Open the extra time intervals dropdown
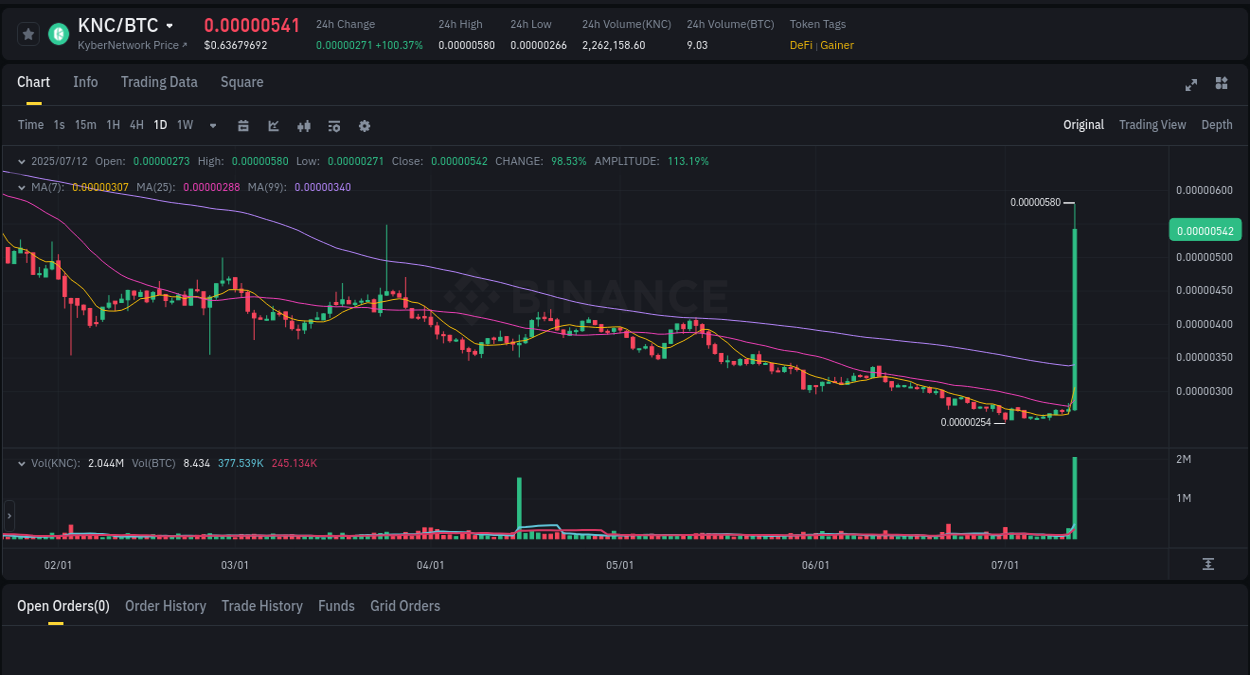Viewport: 1250px width, 675px height. [212, 125]
